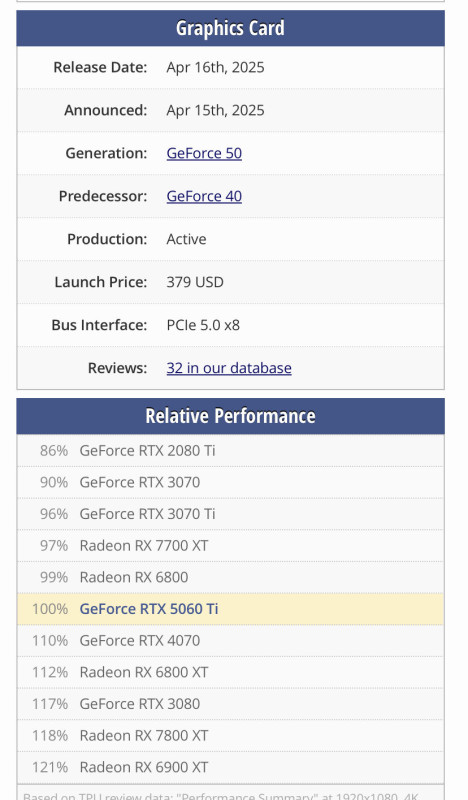Click the Generation label
This screenshot has height=800, width=468.
tap(106, 153)
